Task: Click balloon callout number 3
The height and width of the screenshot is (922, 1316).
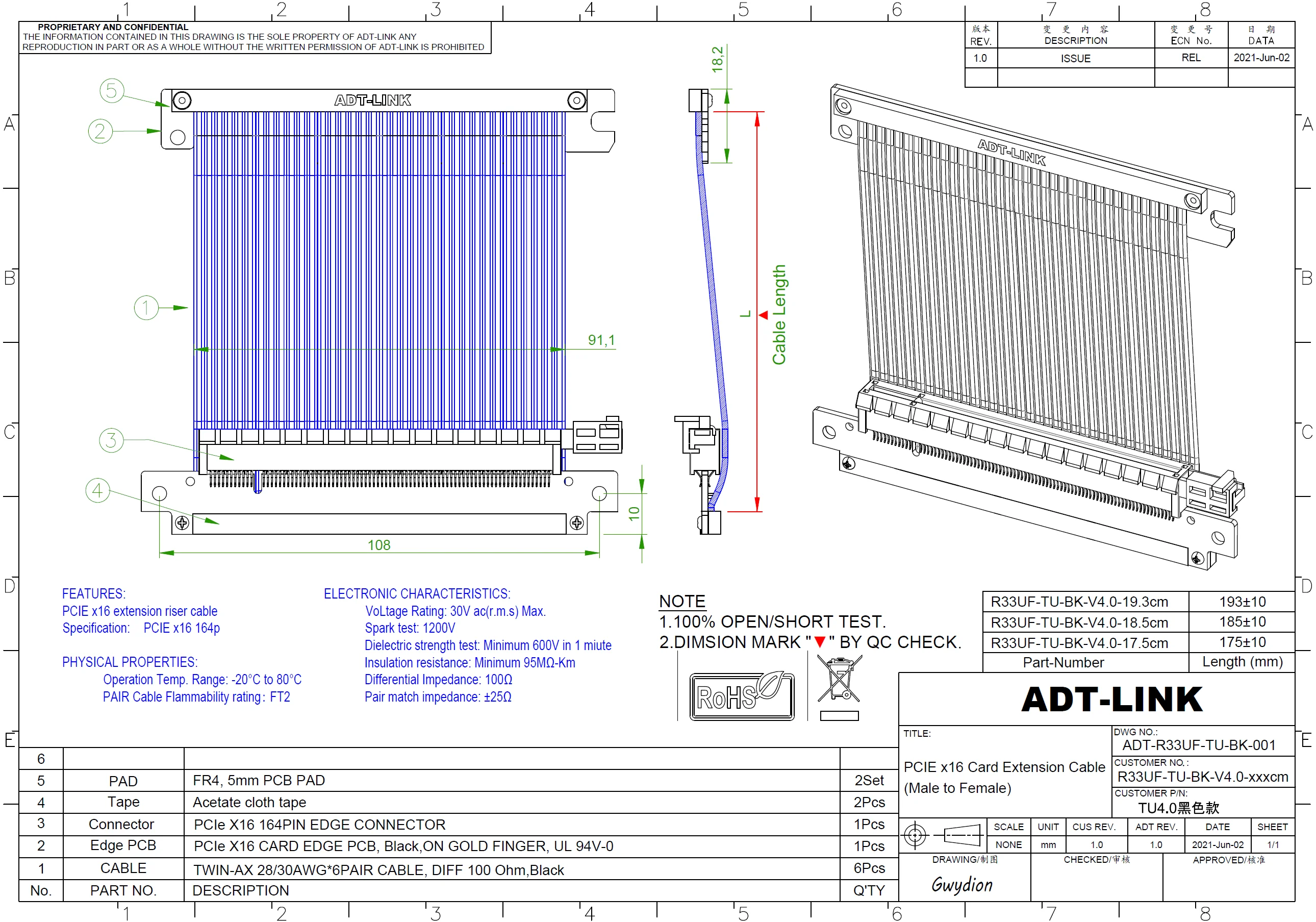Action: pos(111,440)
